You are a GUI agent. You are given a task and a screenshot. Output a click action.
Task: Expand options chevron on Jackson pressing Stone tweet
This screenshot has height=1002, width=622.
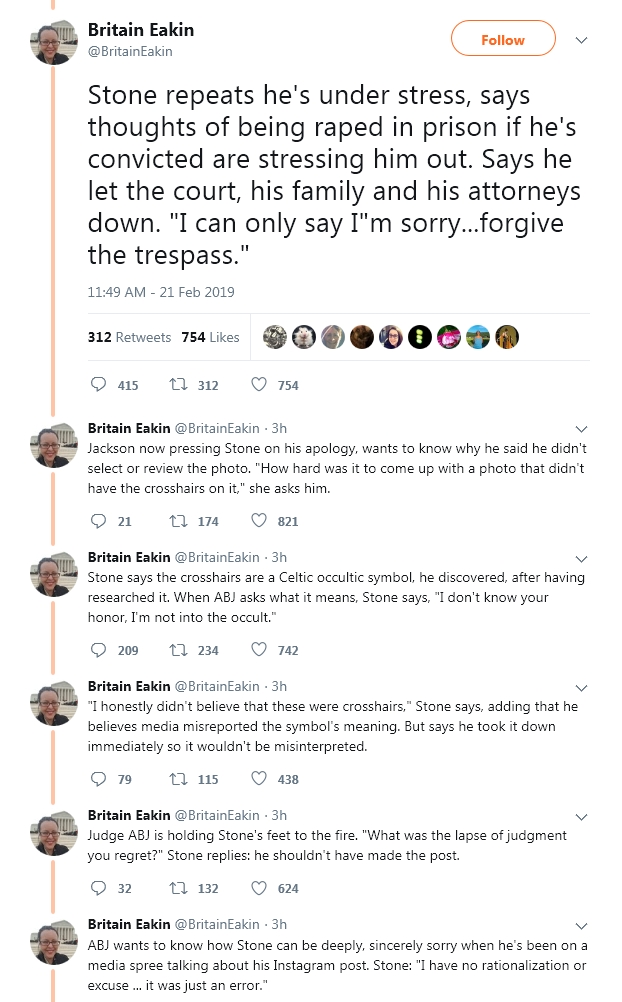pyautogui.click(x=581, y=428)
